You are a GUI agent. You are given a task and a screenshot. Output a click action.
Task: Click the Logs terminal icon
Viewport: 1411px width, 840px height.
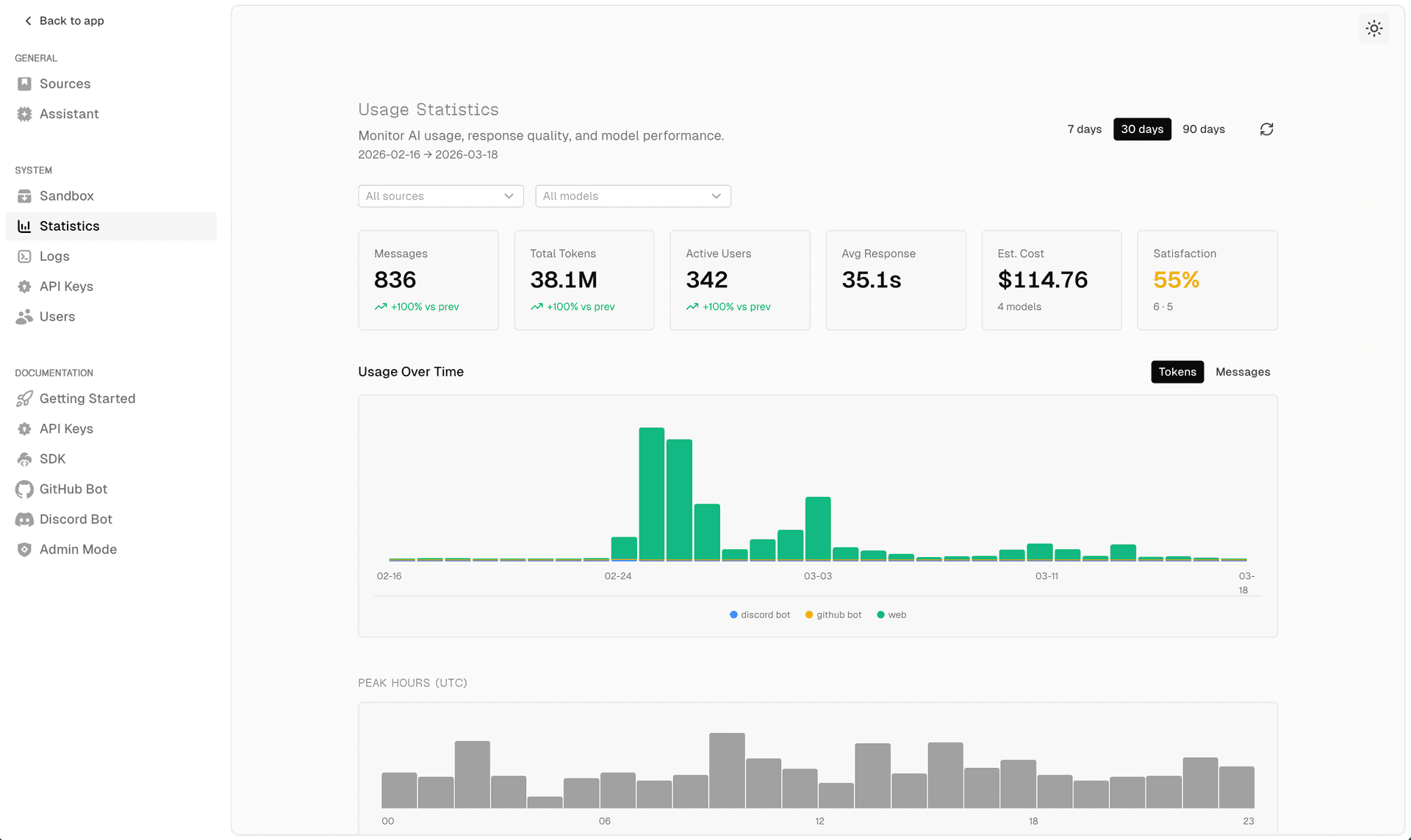24,256
